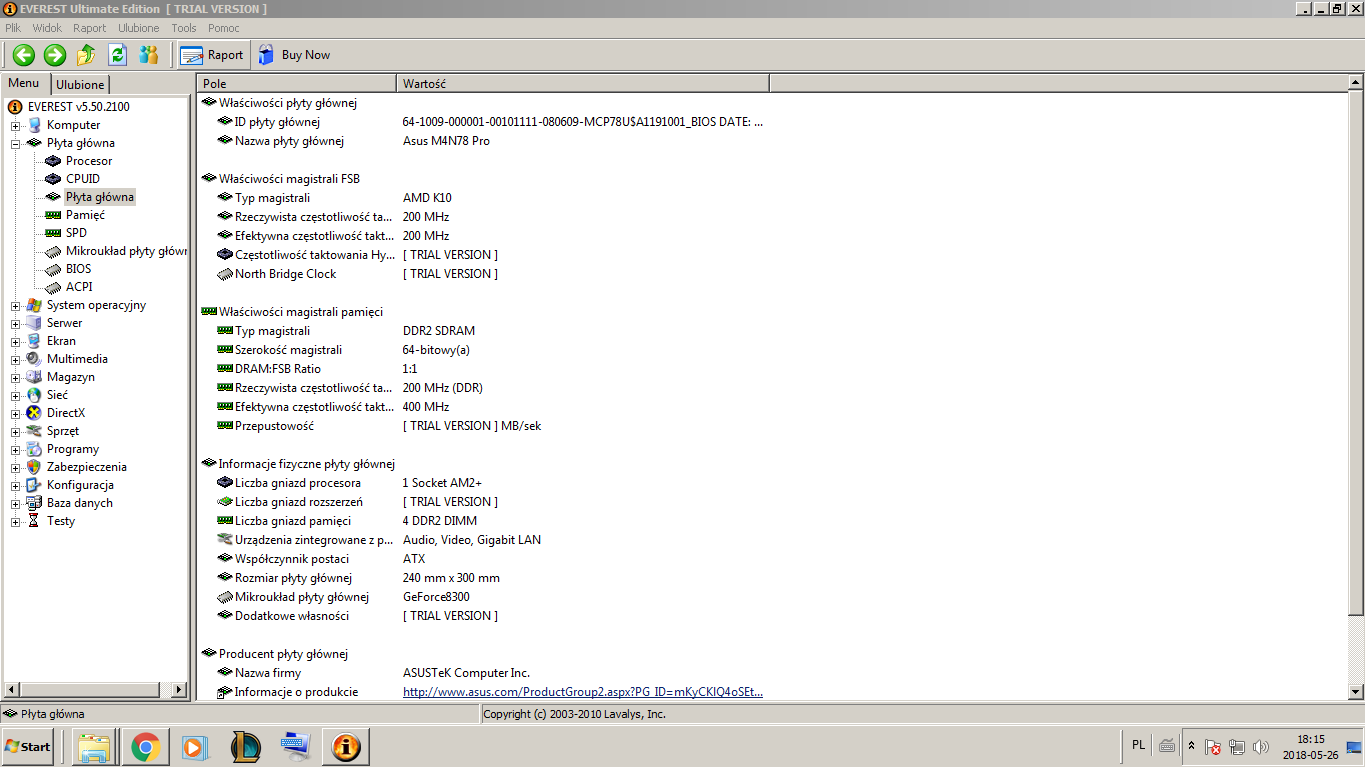Click the System operacyjny Windows icon
This screenshot has width=1365, height=767.
click(x=34, y=305)
